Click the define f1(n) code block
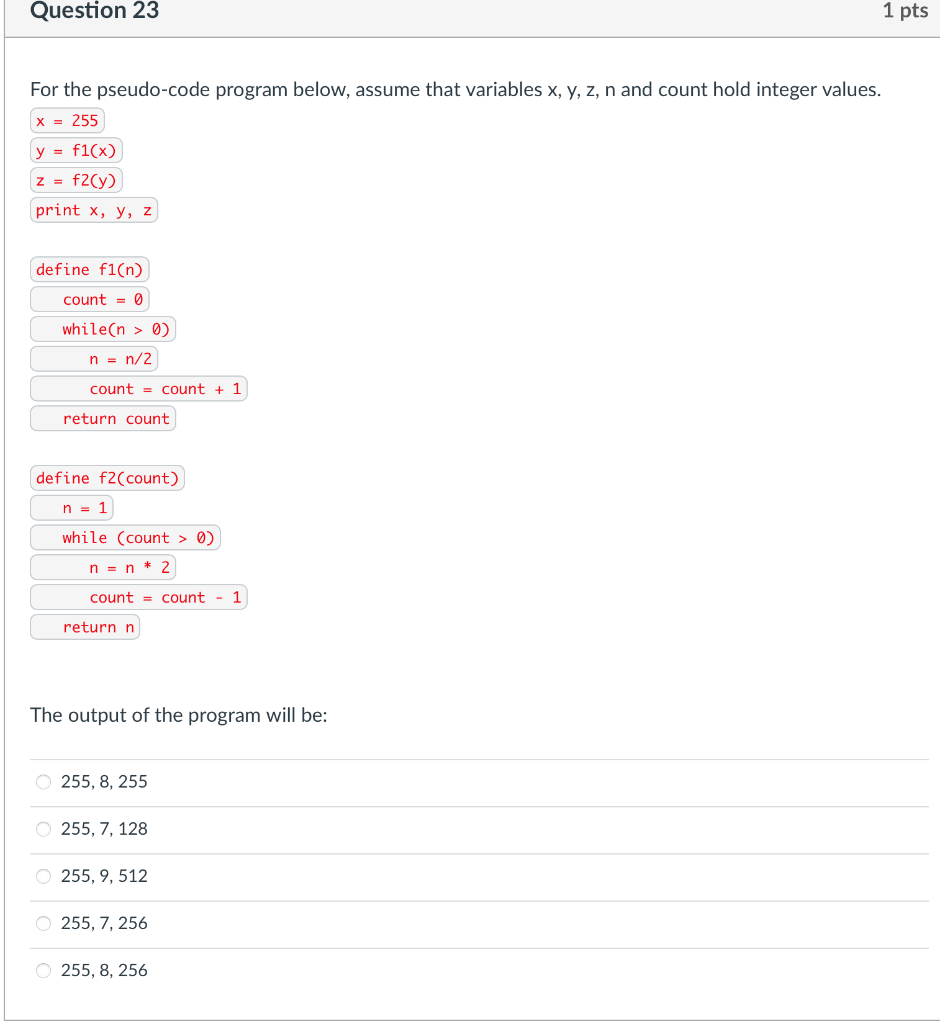 (x=89, y=269)
